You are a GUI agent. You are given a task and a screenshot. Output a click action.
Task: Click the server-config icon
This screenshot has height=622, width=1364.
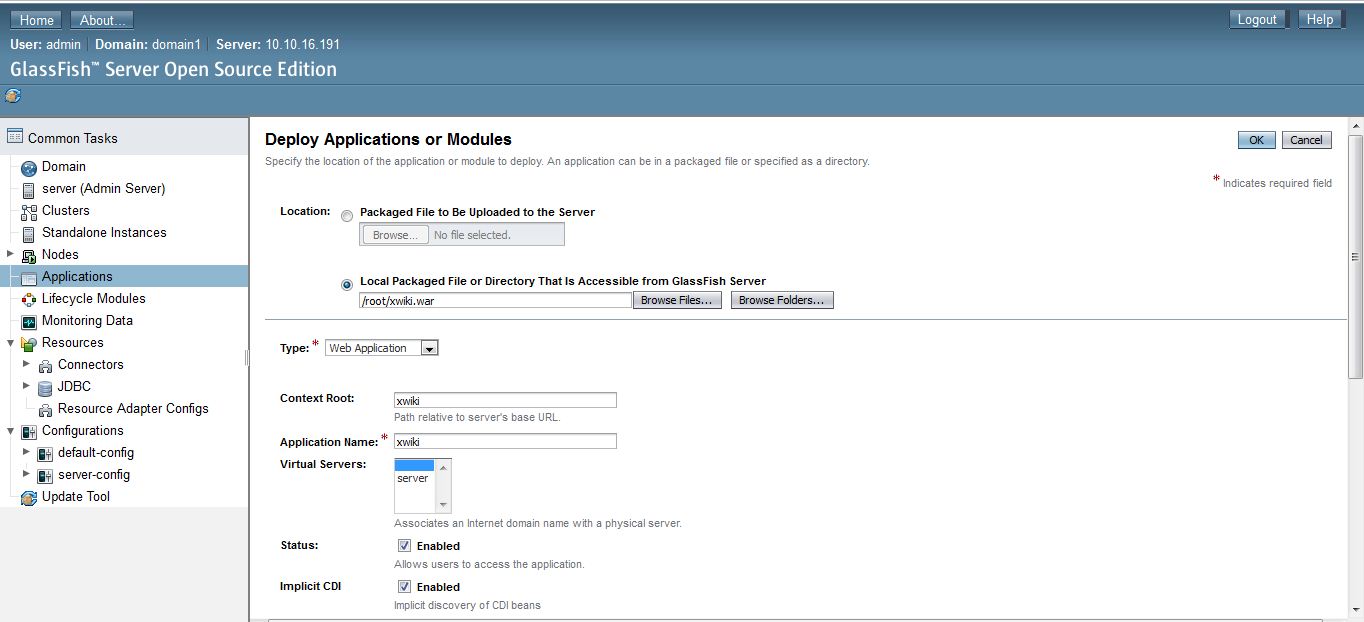point(45,475)
